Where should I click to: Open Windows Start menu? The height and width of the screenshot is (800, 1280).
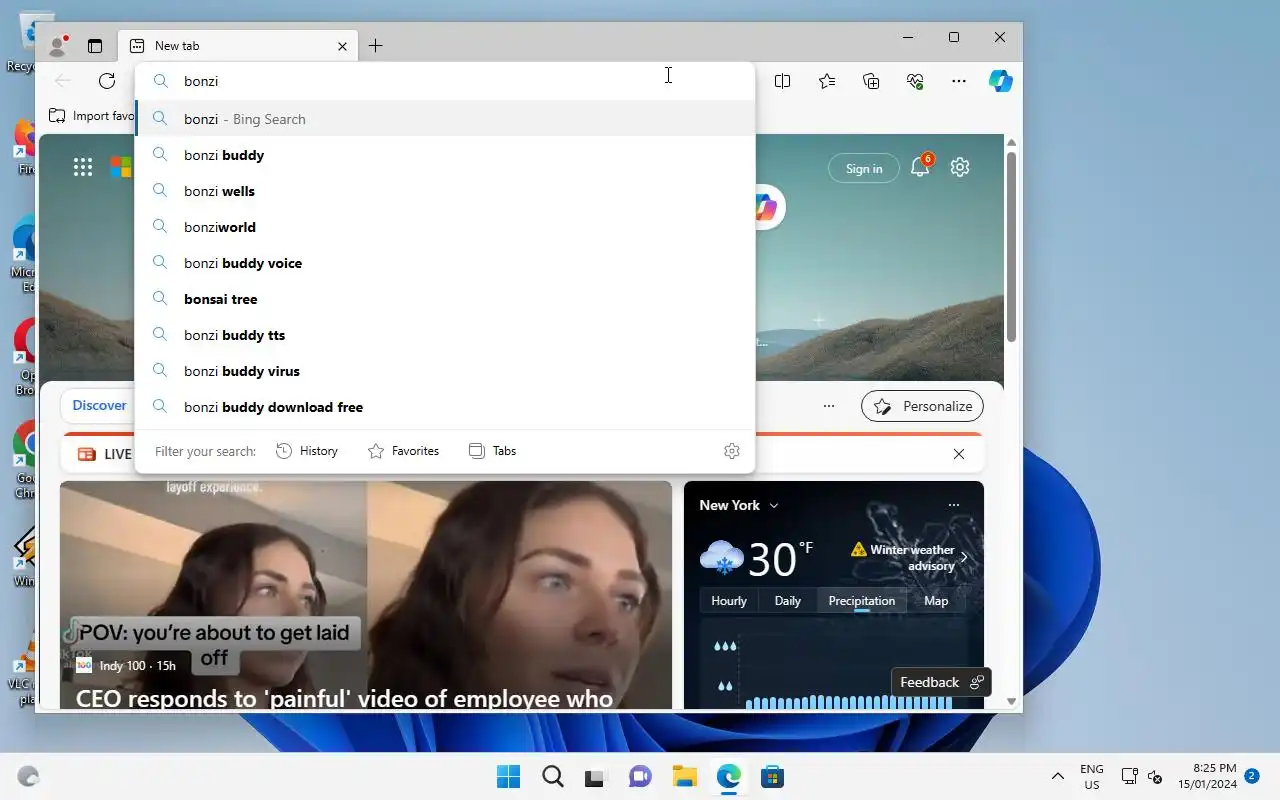508,777
